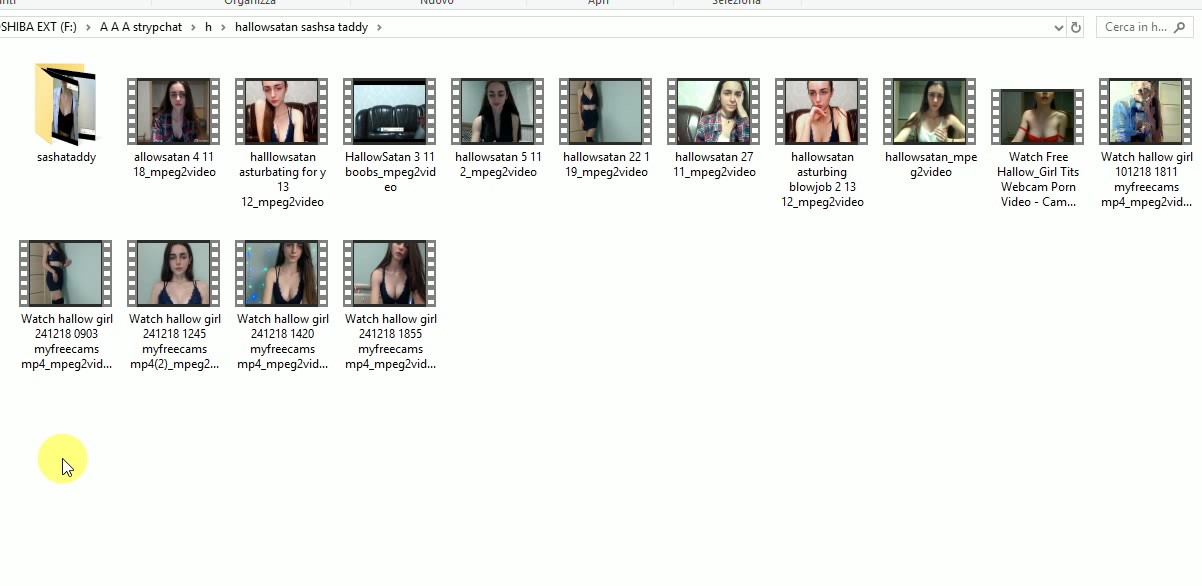Expand the chevron after A A A strypchat

[x=193, y=28]
